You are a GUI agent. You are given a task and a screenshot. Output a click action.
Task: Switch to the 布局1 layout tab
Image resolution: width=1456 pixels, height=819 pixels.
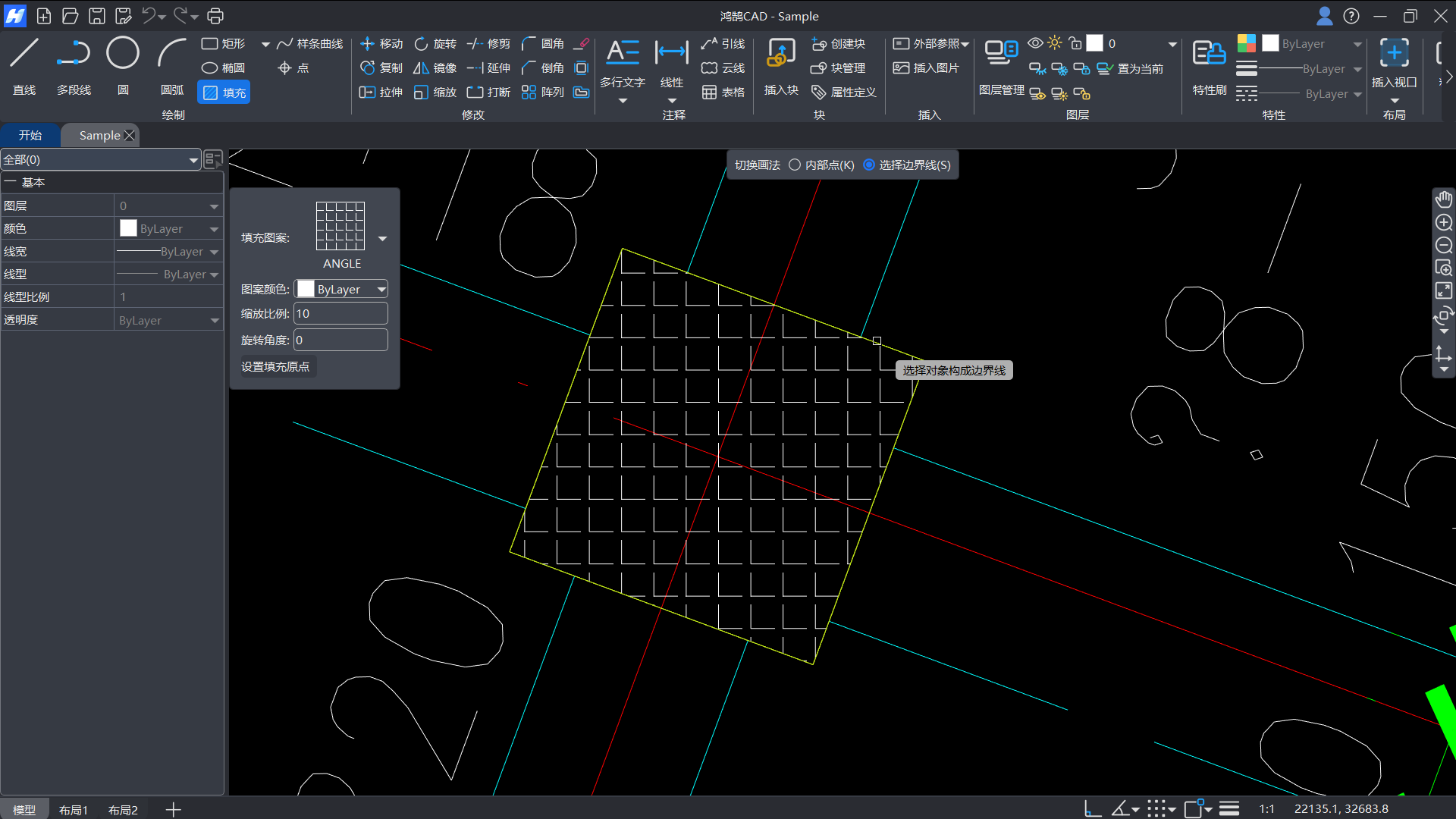point(74,810)
